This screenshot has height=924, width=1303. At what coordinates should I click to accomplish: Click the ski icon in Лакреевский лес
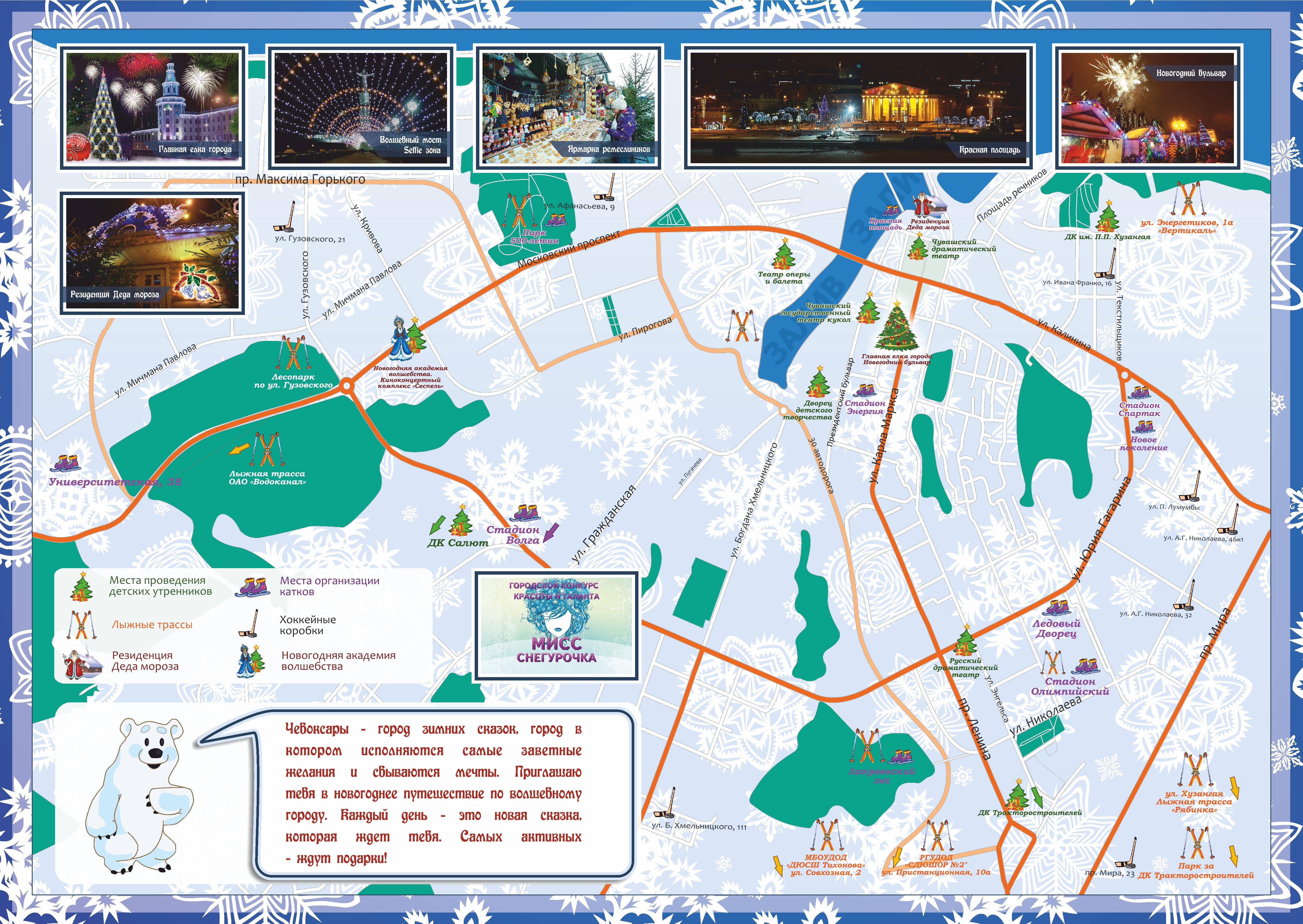[x=867, y=746]
